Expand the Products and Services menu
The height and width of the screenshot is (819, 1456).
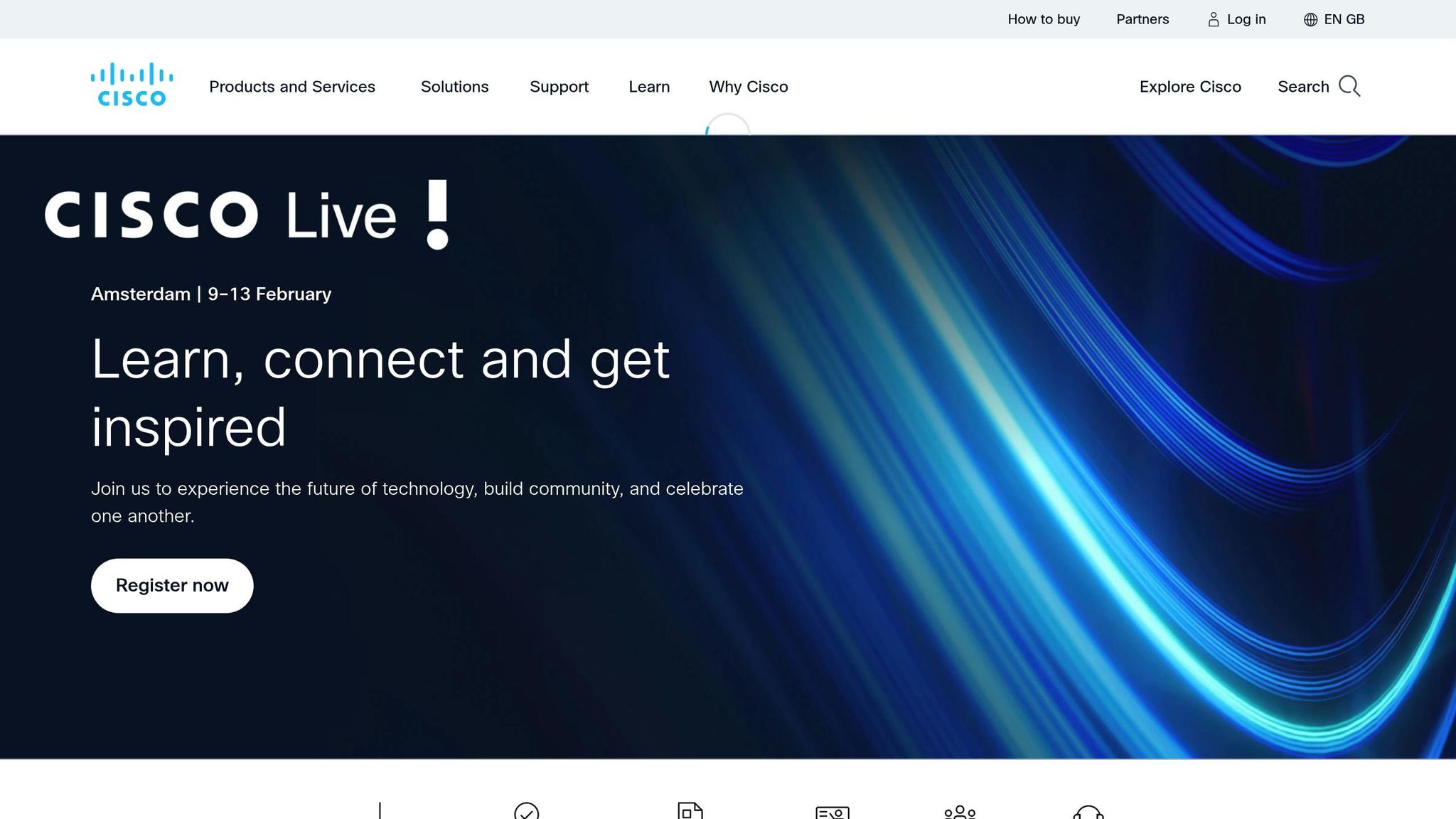[291, 87]
